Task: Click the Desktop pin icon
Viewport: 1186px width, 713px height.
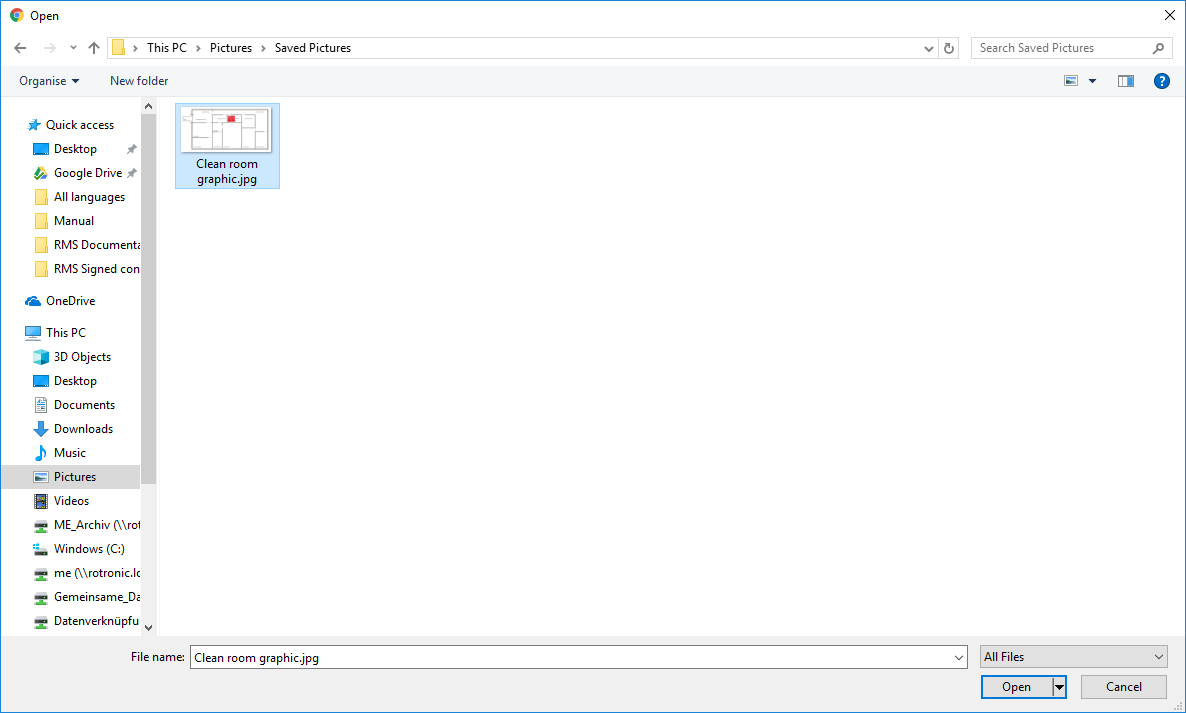Action: coord(132,149)
